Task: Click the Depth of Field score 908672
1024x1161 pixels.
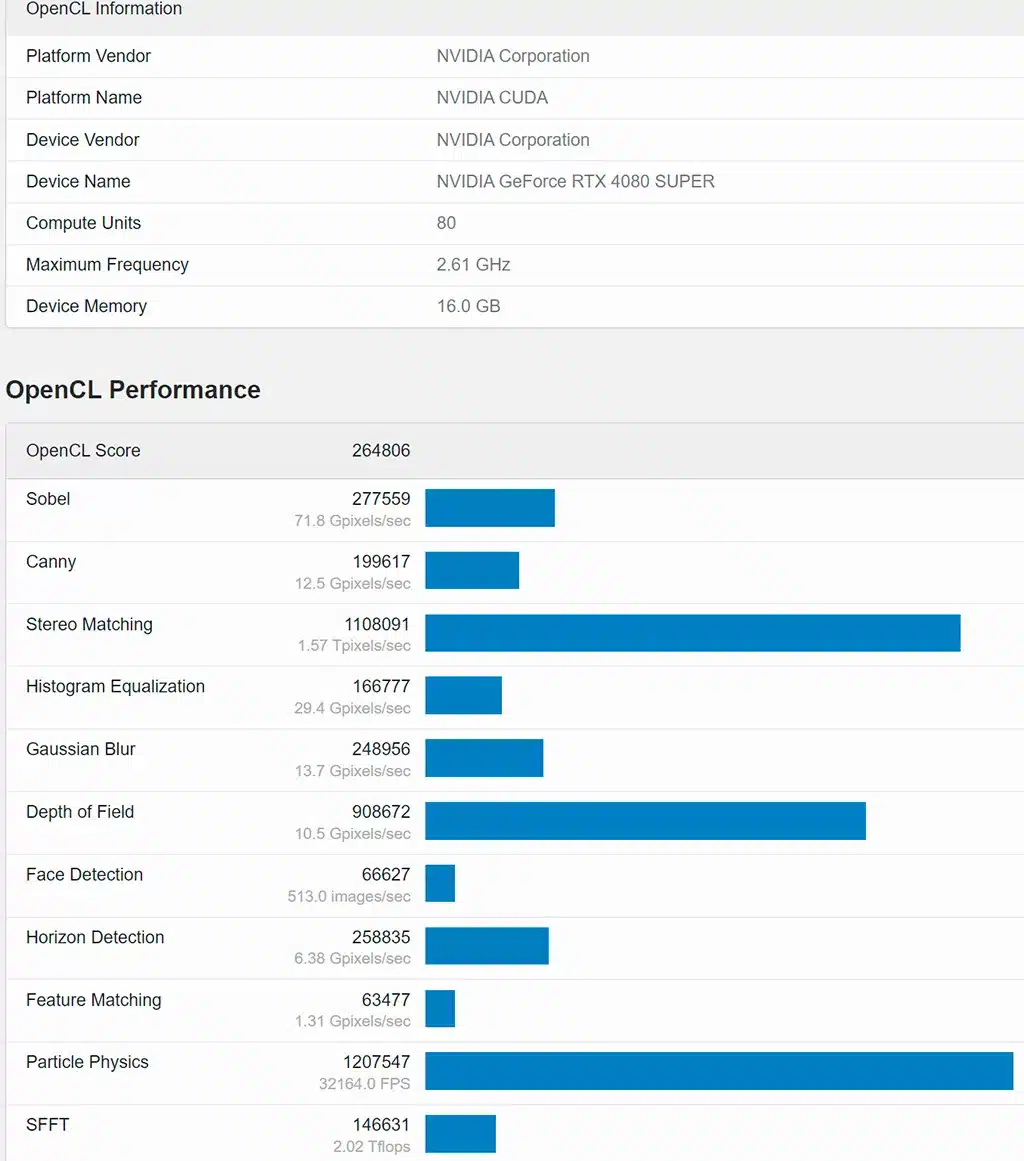Action: click(381, 812)
